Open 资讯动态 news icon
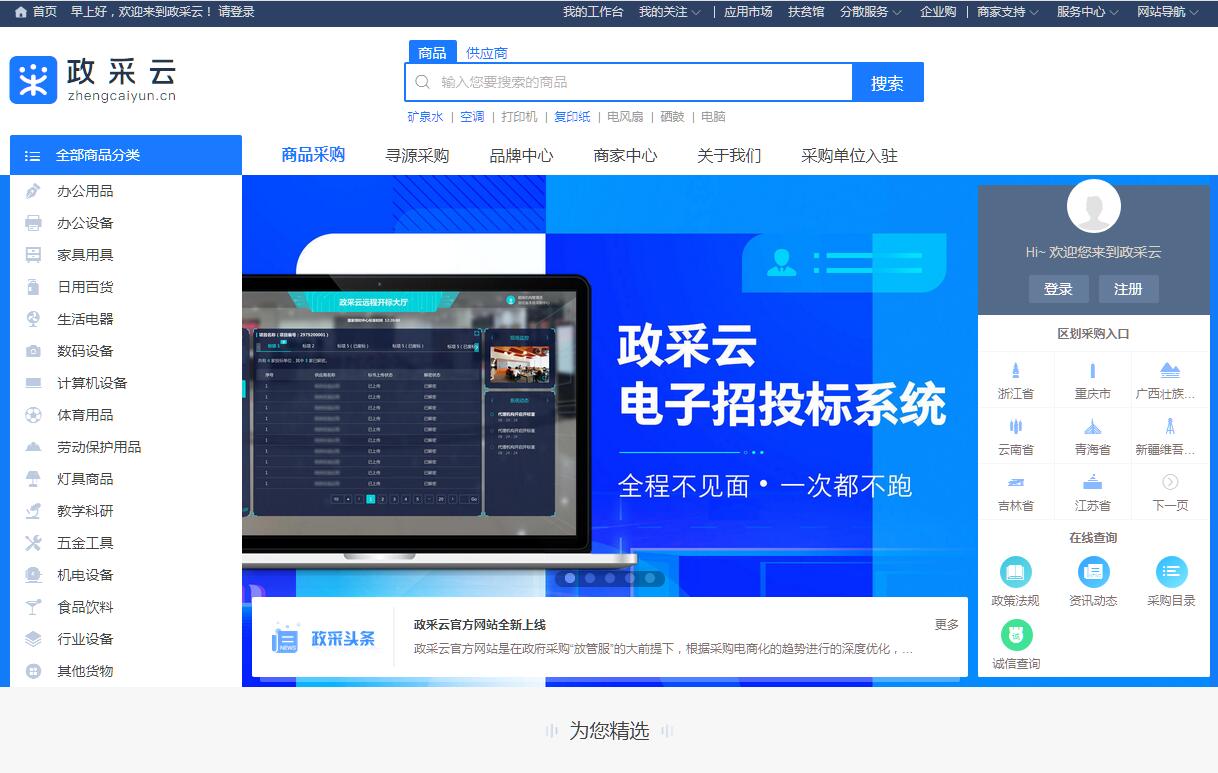The height and width of the screenshot is (773, 1218). tap(1093, 572)
